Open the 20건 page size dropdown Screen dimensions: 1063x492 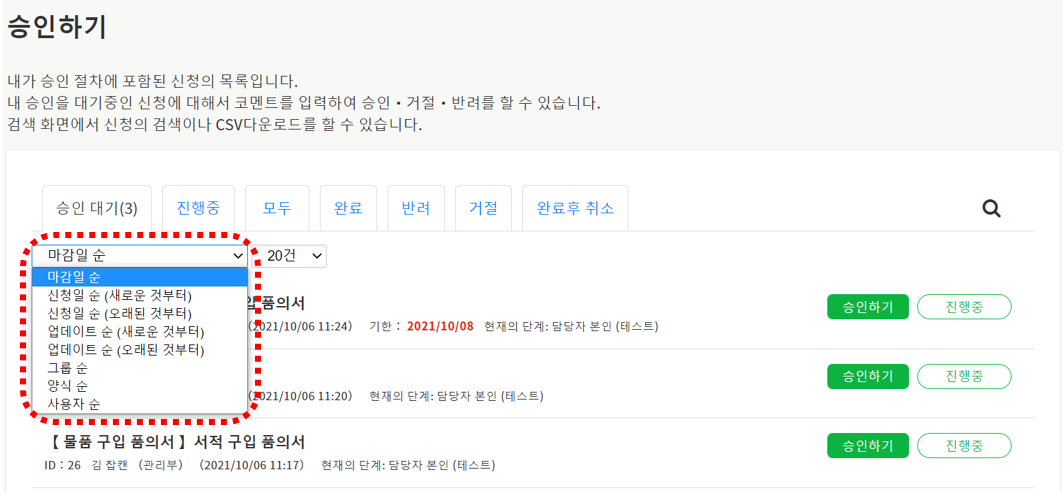296,256
